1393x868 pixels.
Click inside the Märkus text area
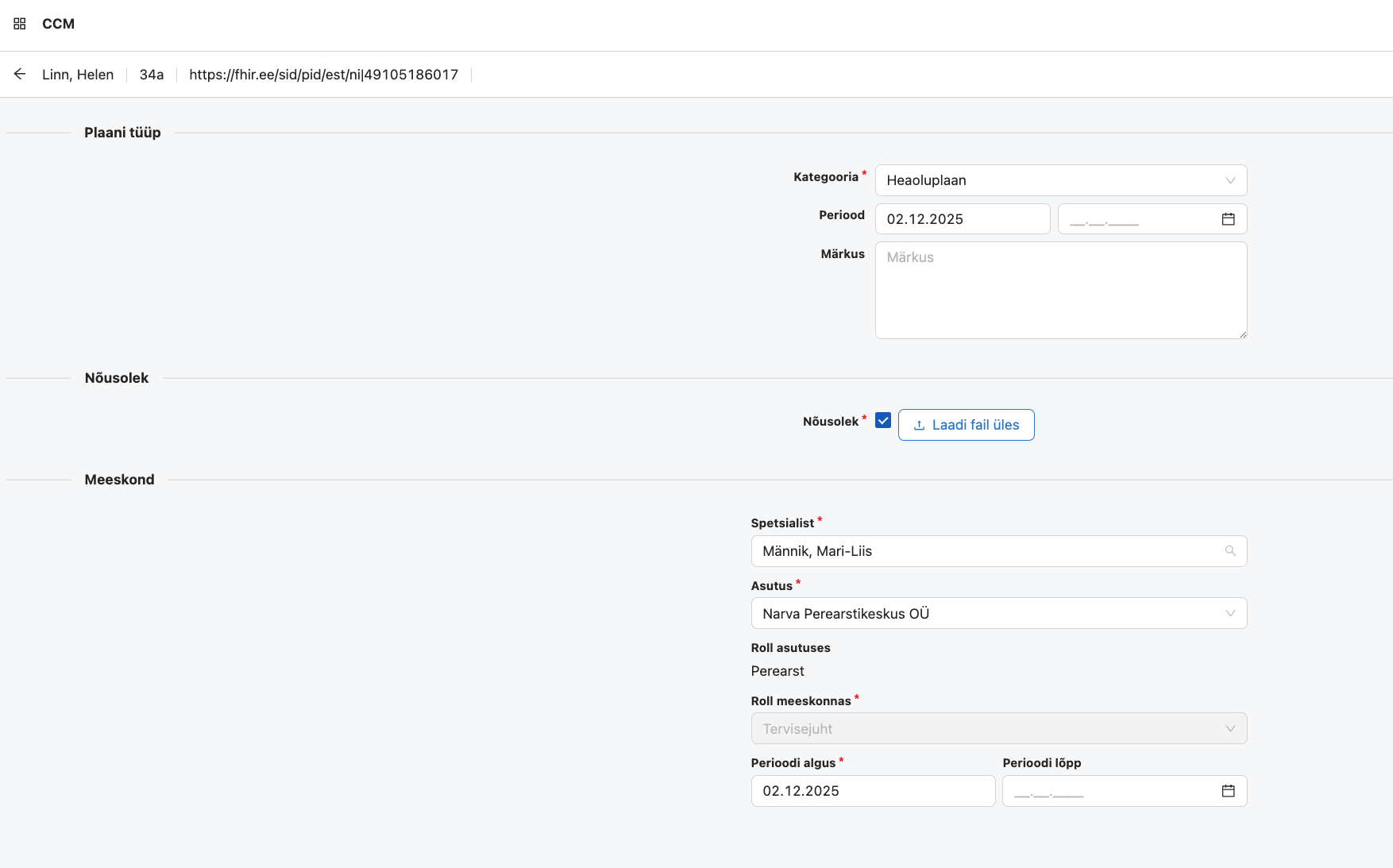(1060, 290)
